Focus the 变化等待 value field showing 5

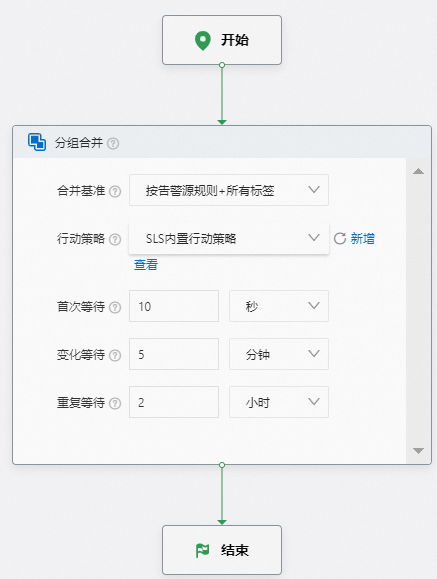174,354
